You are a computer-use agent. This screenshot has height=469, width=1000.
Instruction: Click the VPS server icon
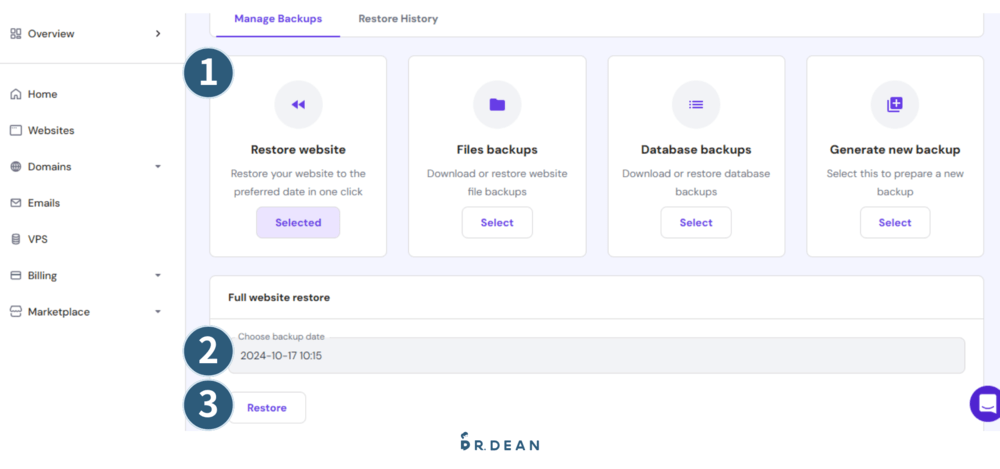(x=15, y=239)
